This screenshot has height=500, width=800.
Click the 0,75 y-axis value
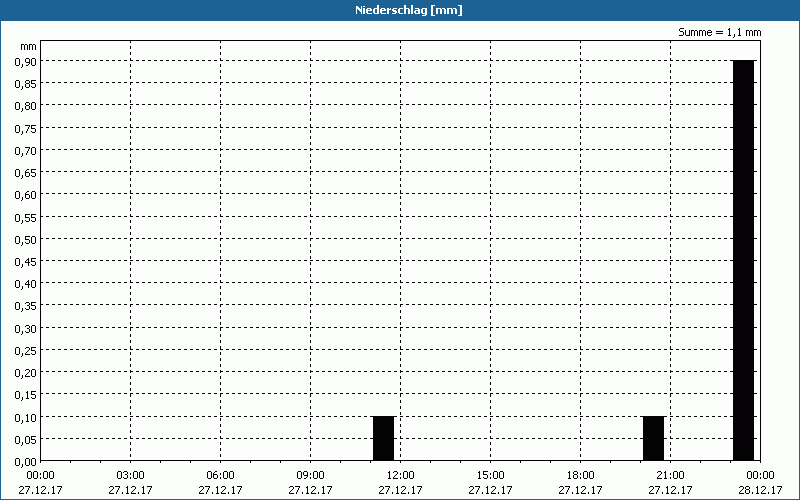pyautogui.click(x=26, y=128)
